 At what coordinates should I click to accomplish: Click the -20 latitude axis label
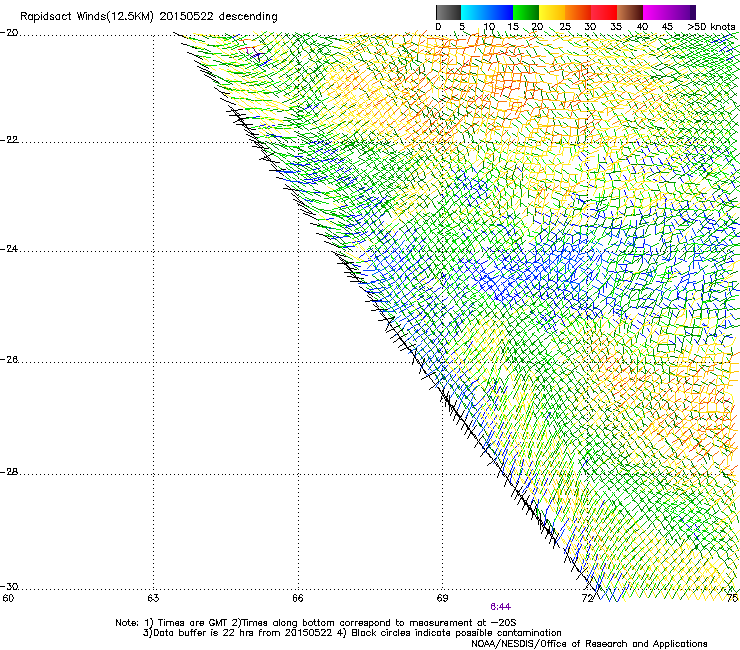[9, 33]
